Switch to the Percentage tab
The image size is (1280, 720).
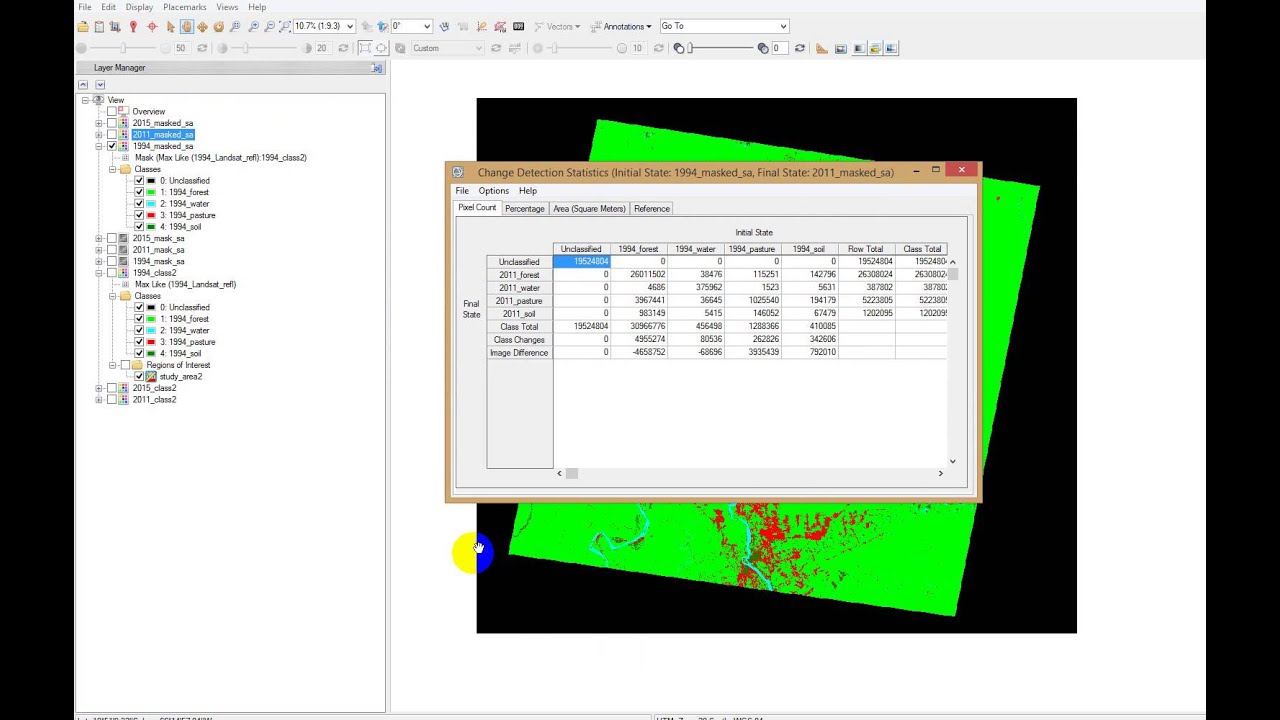point(524,209)
